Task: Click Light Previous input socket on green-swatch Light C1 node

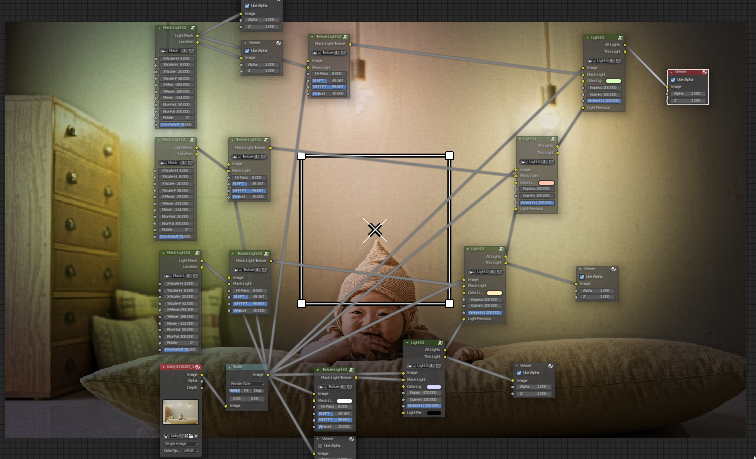Action: [583, 108]
